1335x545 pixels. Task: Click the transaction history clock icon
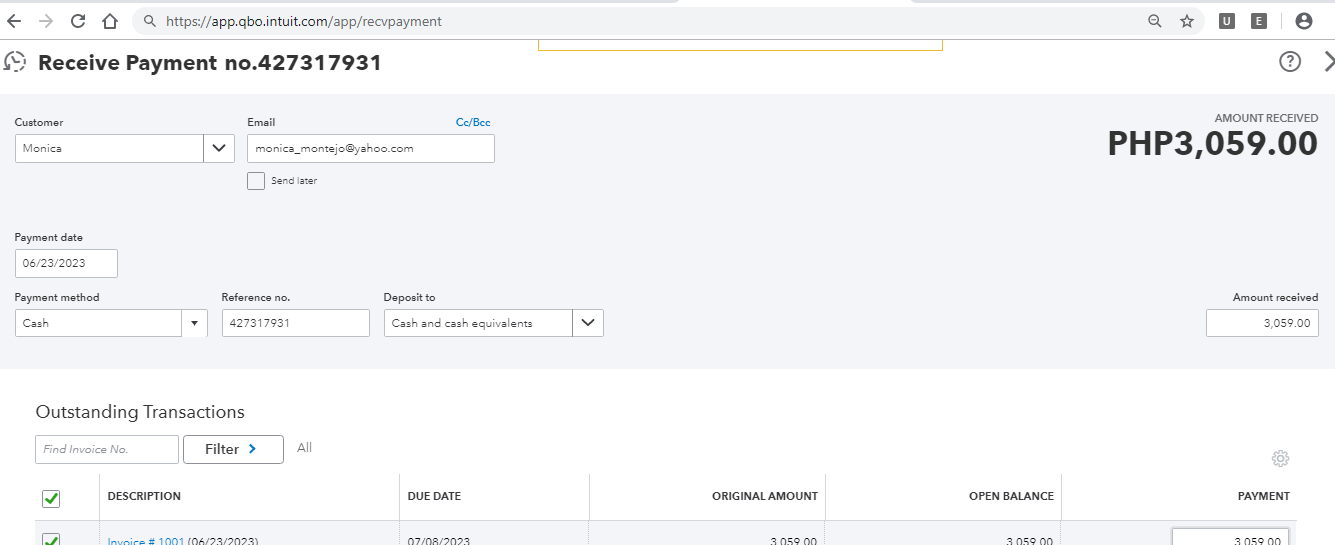(x=15, y=62)
